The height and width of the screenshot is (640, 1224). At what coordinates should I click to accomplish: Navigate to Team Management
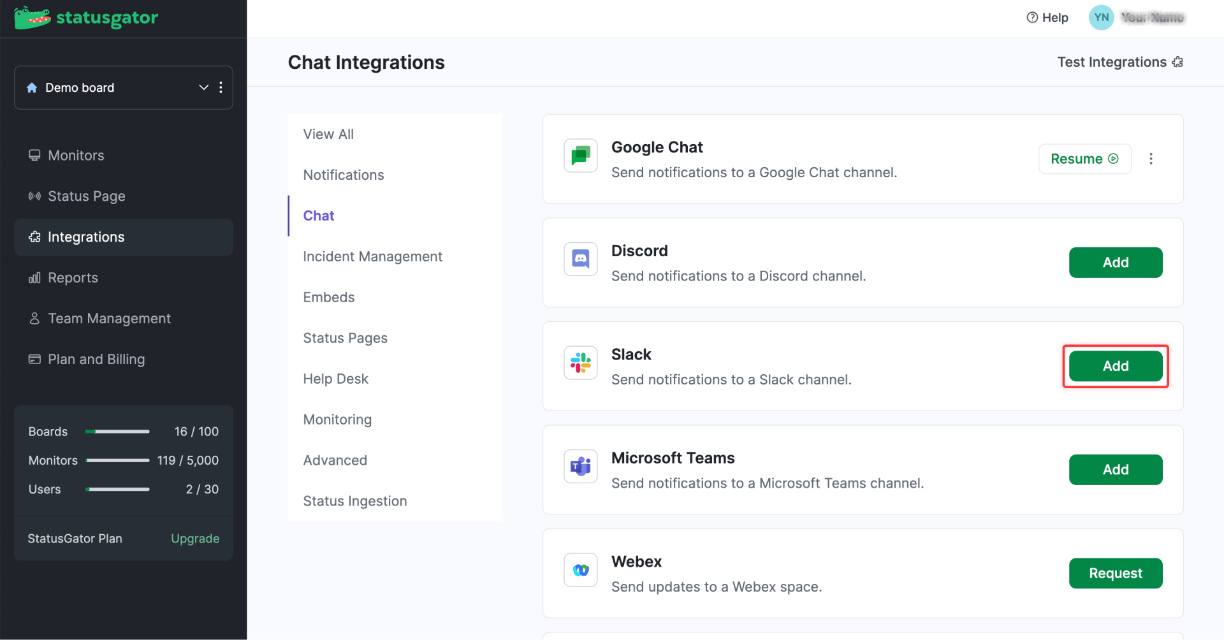click(124, 319)
